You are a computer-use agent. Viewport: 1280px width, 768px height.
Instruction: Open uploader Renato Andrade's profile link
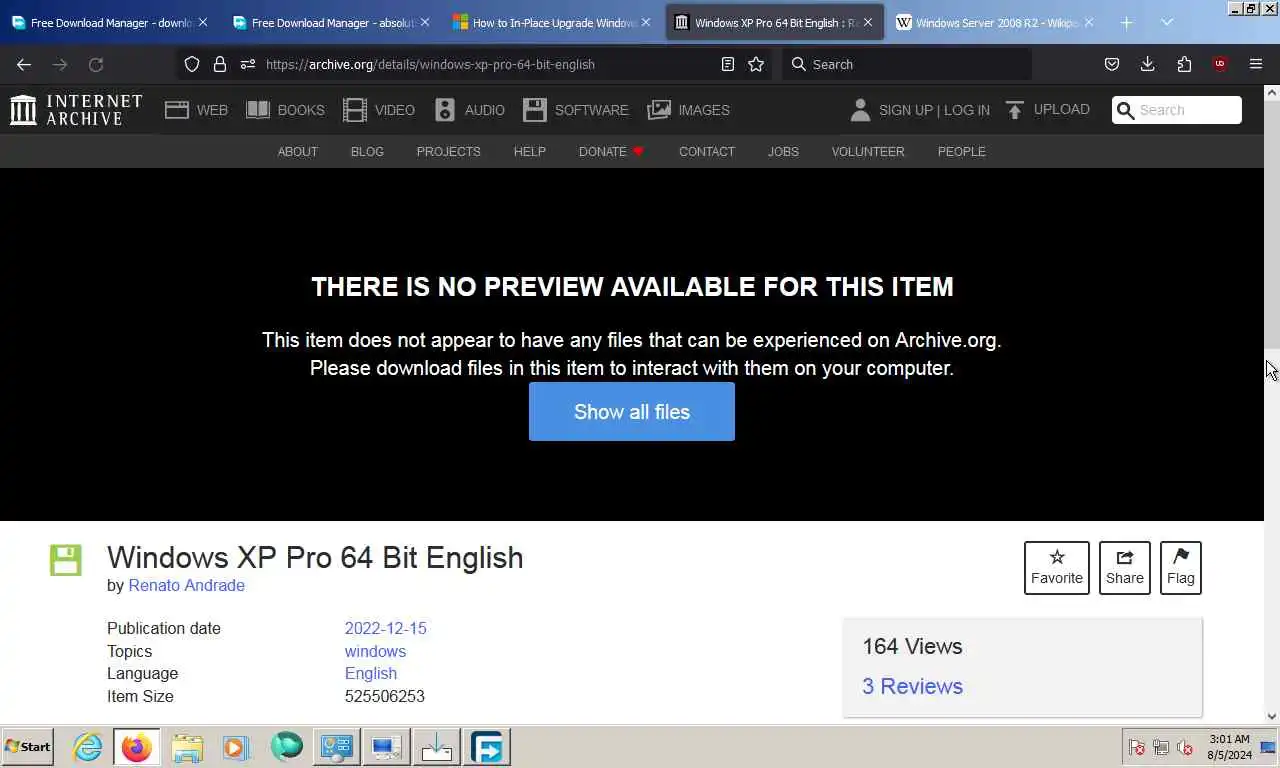click(186, 585)
